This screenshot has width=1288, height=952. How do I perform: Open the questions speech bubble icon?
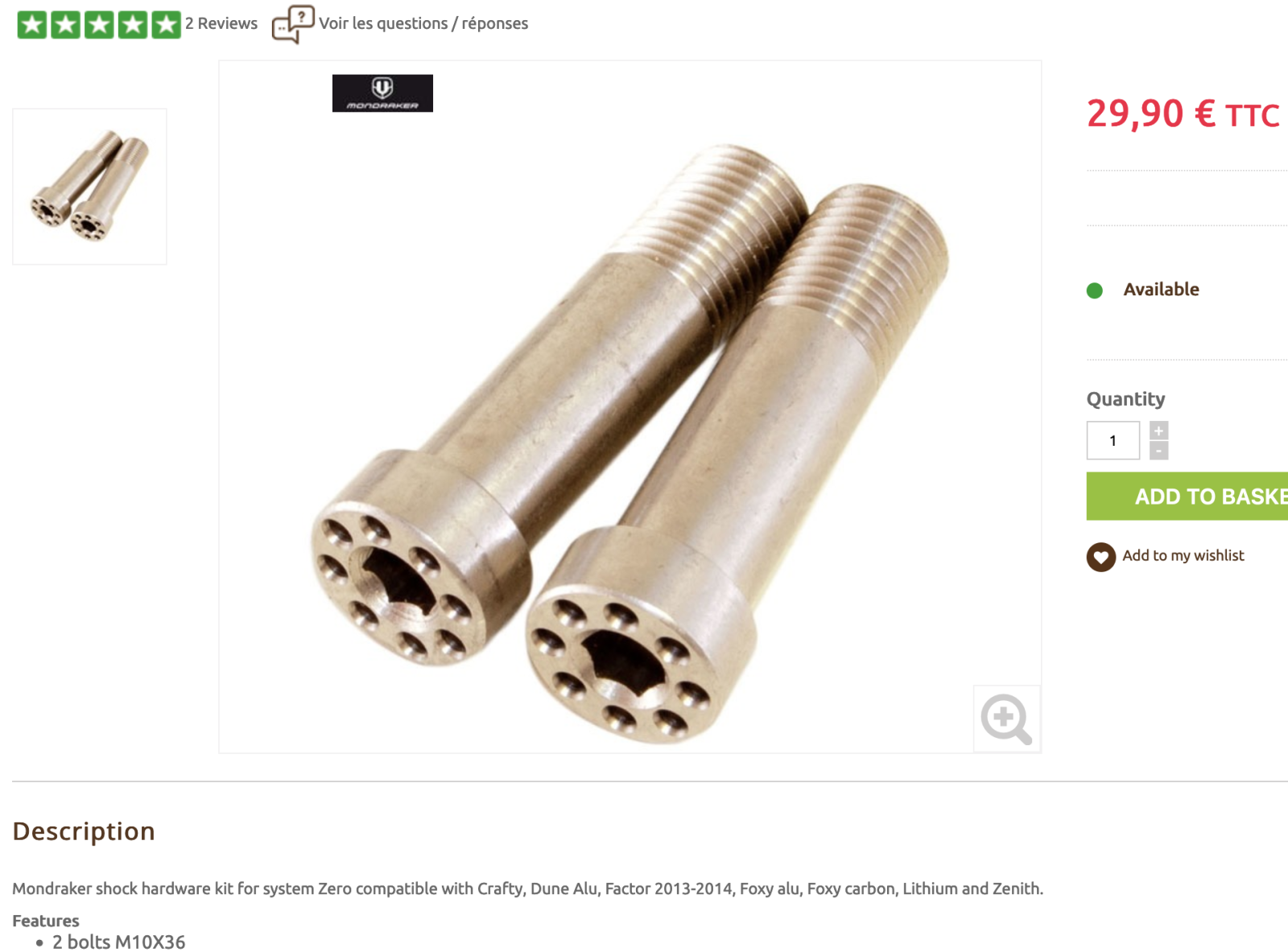pyautogui.click(x=293, y=24)
